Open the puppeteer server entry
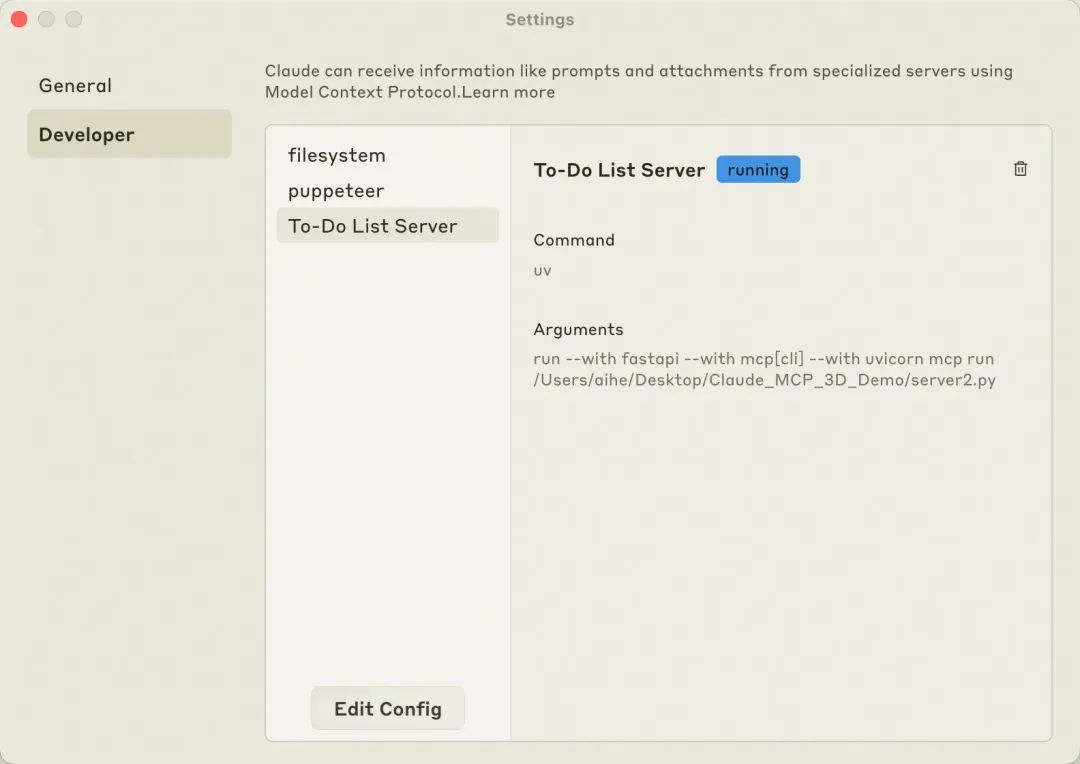The width and height of the screenshot is (1080, 764). 336,191
